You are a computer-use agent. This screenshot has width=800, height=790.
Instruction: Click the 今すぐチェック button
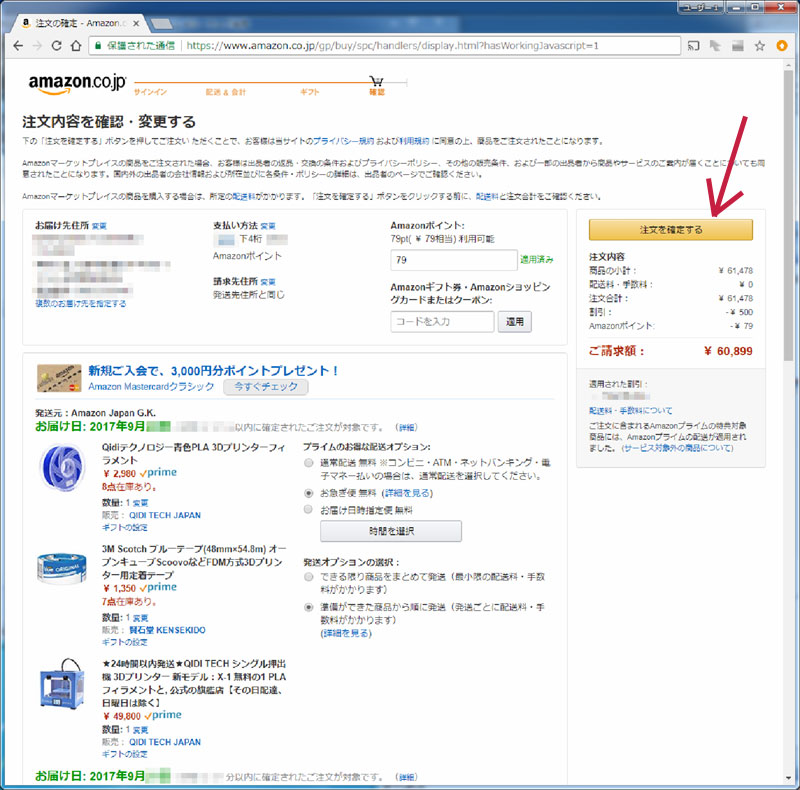[266, 387]
